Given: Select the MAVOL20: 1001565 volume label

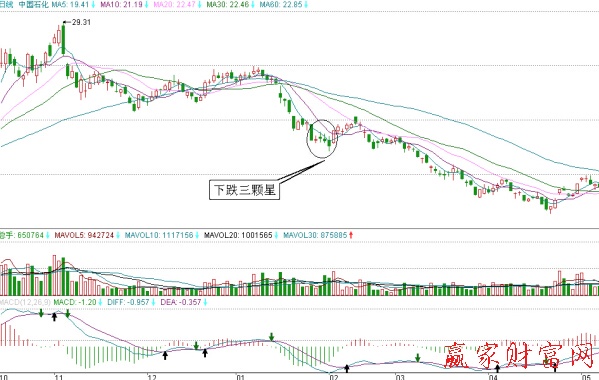Looking at the screenshot, I should 238,235.
